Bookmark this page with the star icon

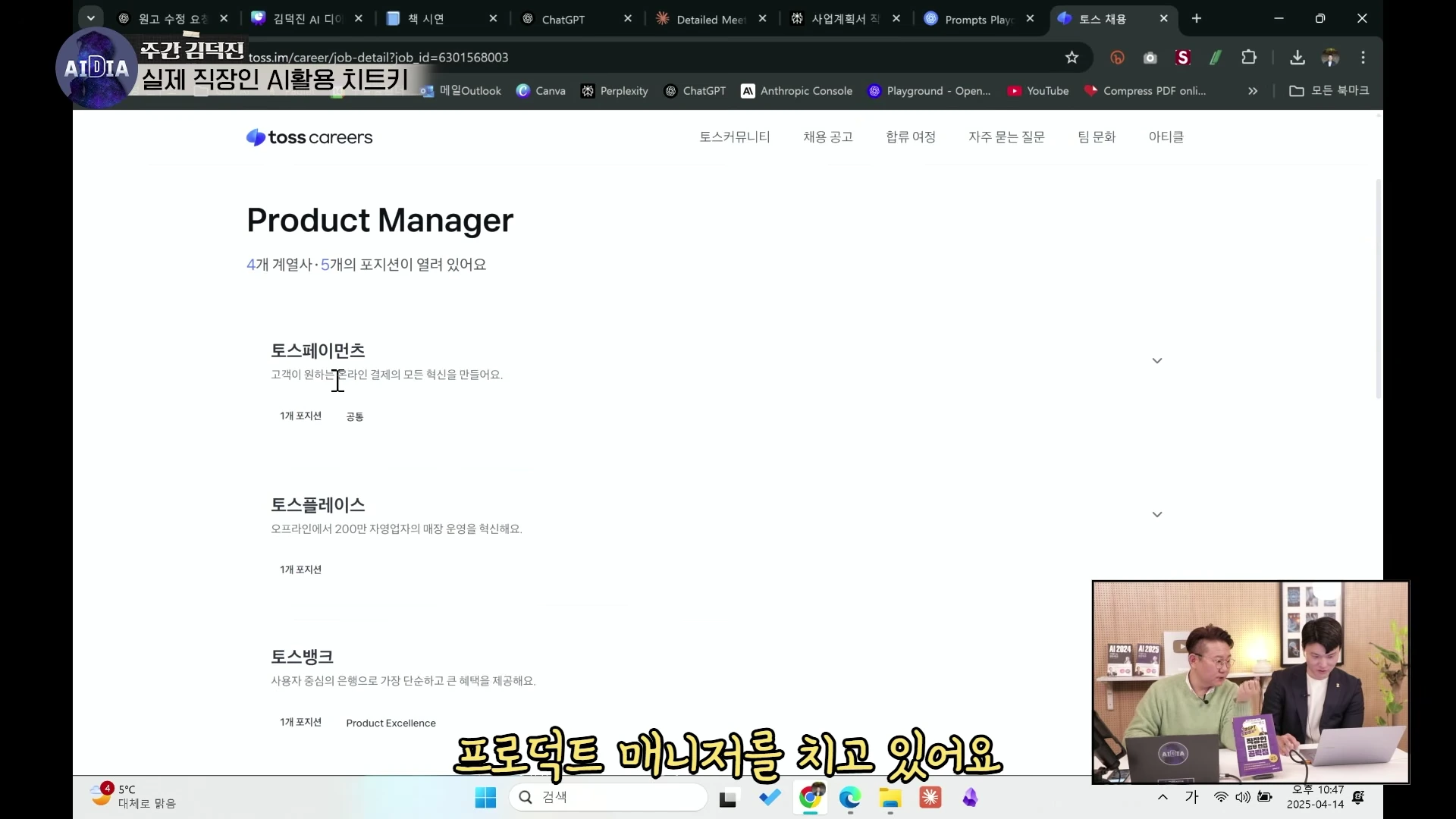pyautogui.click(x=1072, y=58)
